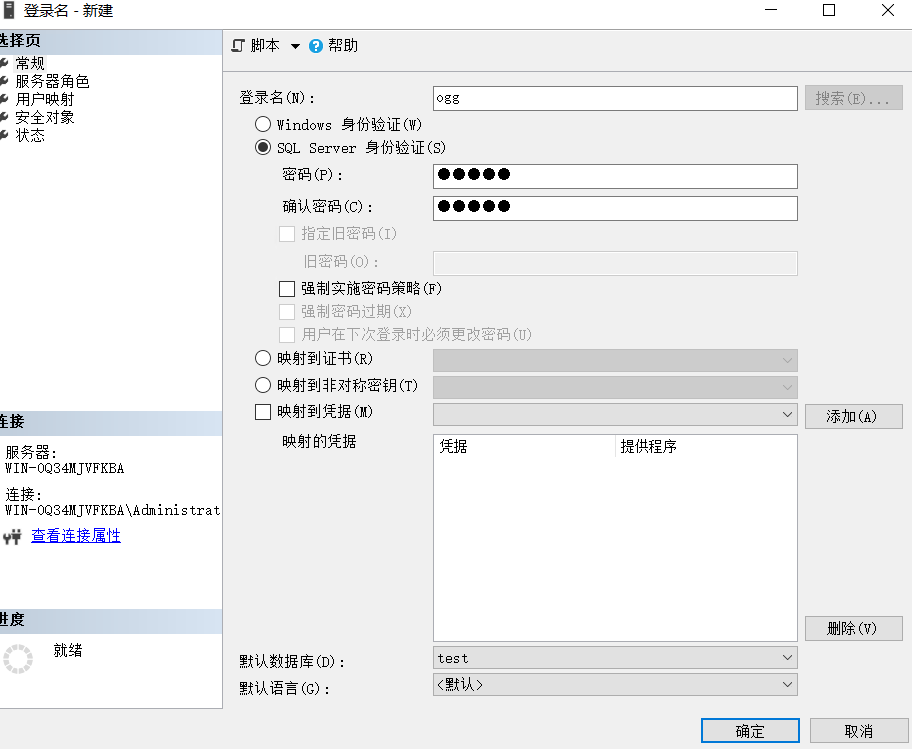Screen dimensions: 912x749
Task: Switch to the 服务器角色 page
Action: click(52, 81)
